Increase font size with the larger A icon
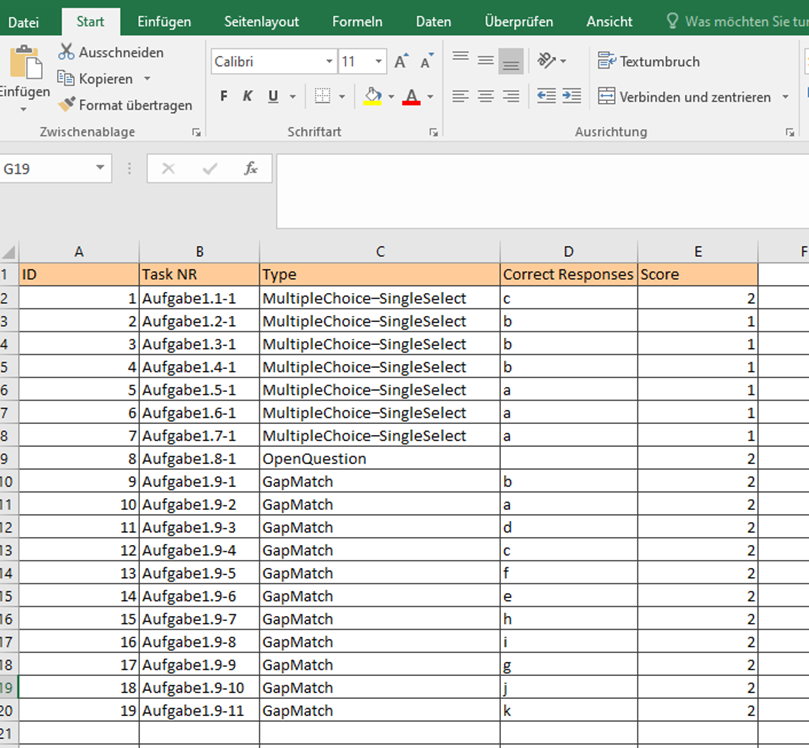 (x=399, y=60)
